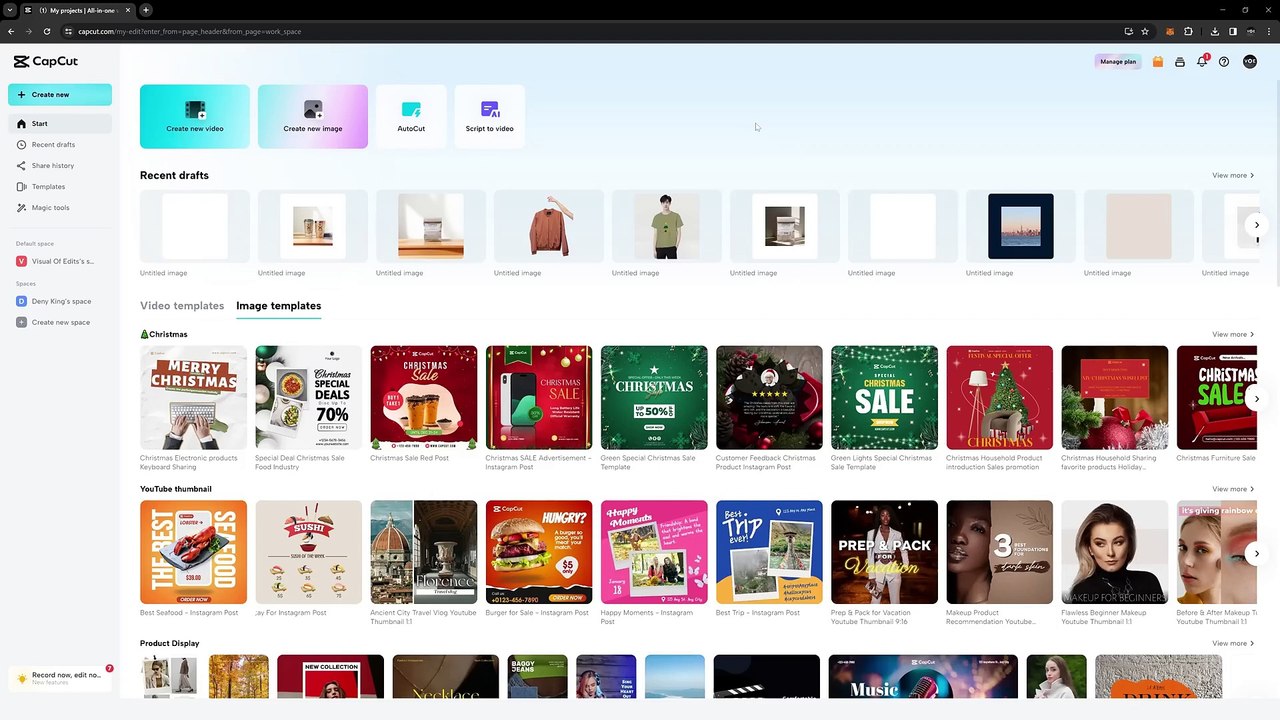
Task: Open the city skyline draft
Action: (1021, 227)
